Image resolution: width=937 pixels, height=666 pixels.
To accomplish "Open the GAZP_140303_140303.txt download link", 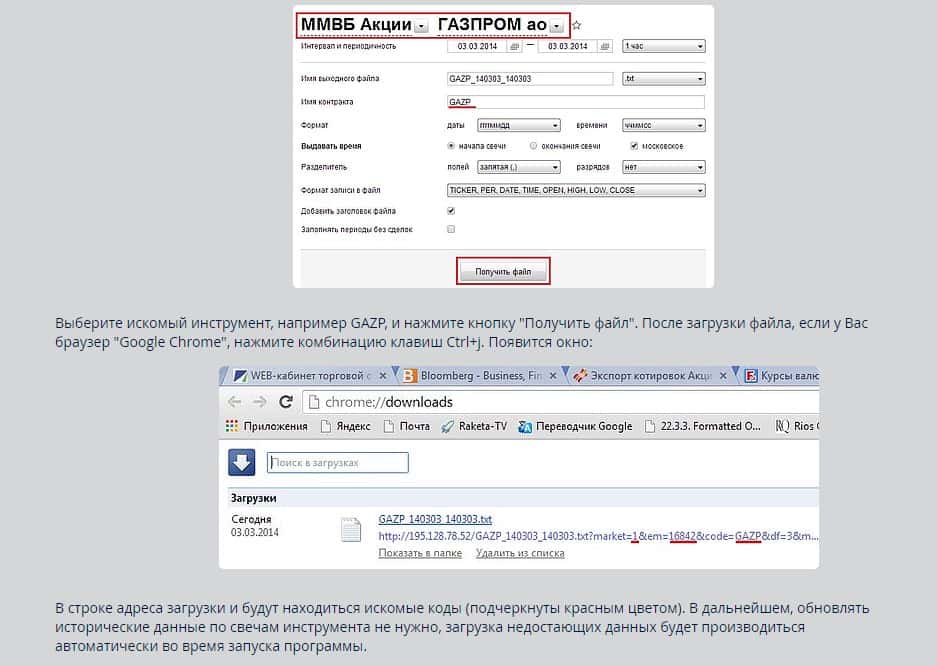I will (x=435, y=520).
